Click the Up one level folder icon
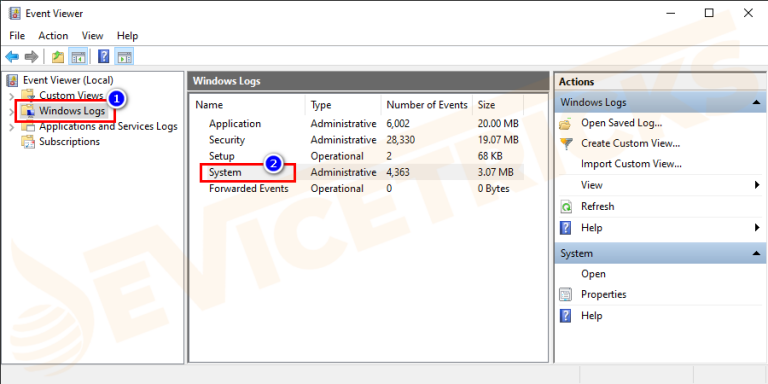 click(x=58, y=57)
